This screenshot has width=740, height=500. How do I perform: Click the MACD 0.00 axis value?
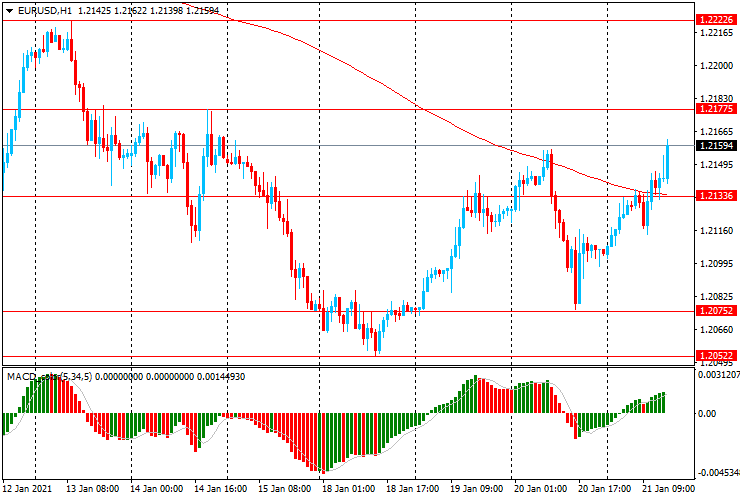707,414
